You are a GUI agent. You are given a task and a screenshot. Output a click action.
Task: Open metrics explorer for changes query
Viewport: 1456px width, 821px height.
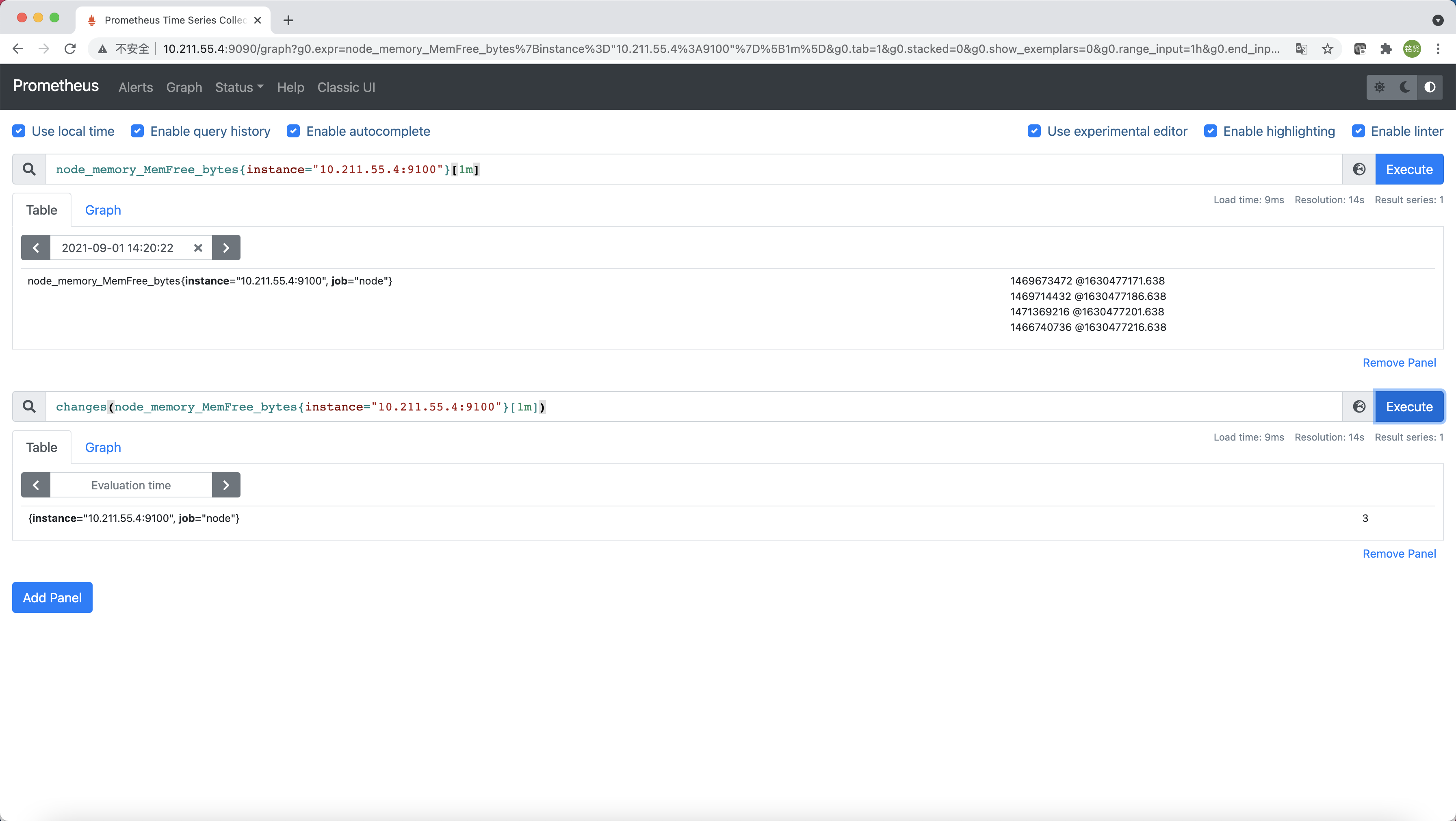click(x=1359, y=406)
